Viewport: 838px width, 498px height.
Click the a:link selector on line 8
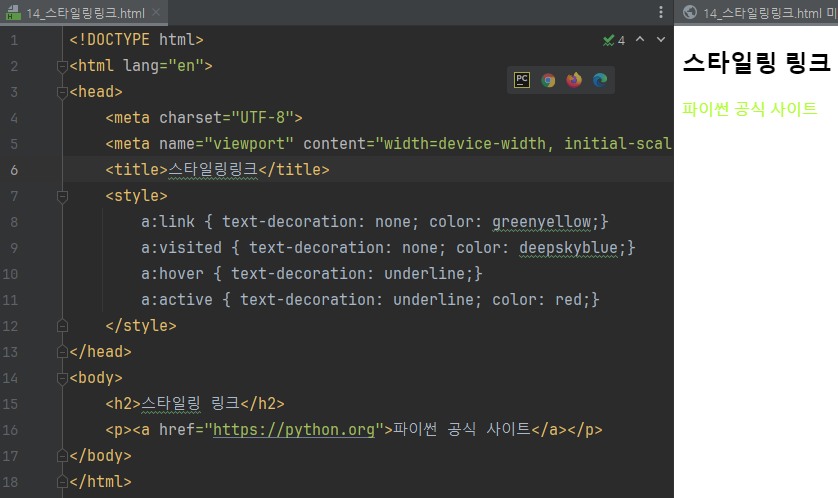[x=168, y=222]
